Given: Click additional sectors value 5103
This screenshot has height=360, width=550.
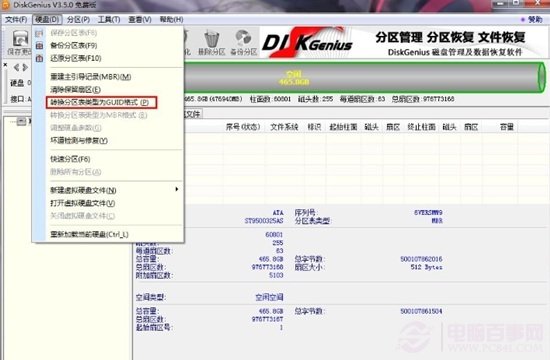Looking at the screenshot, I should point(276,275).
